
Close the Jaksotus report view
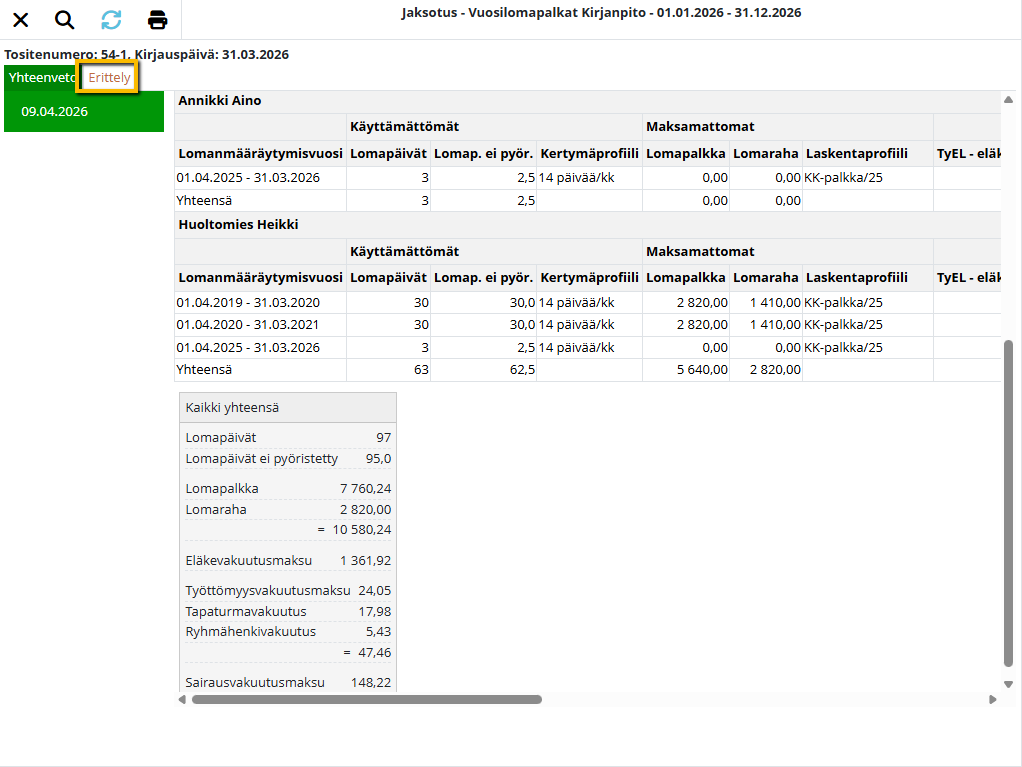coord(21,20)
